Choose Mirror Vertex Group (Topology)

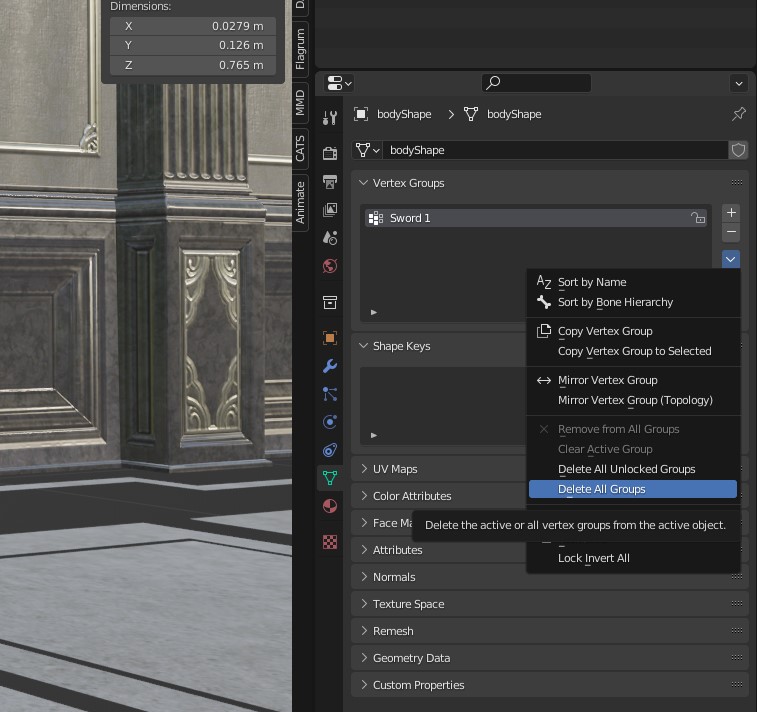(633, 400)
